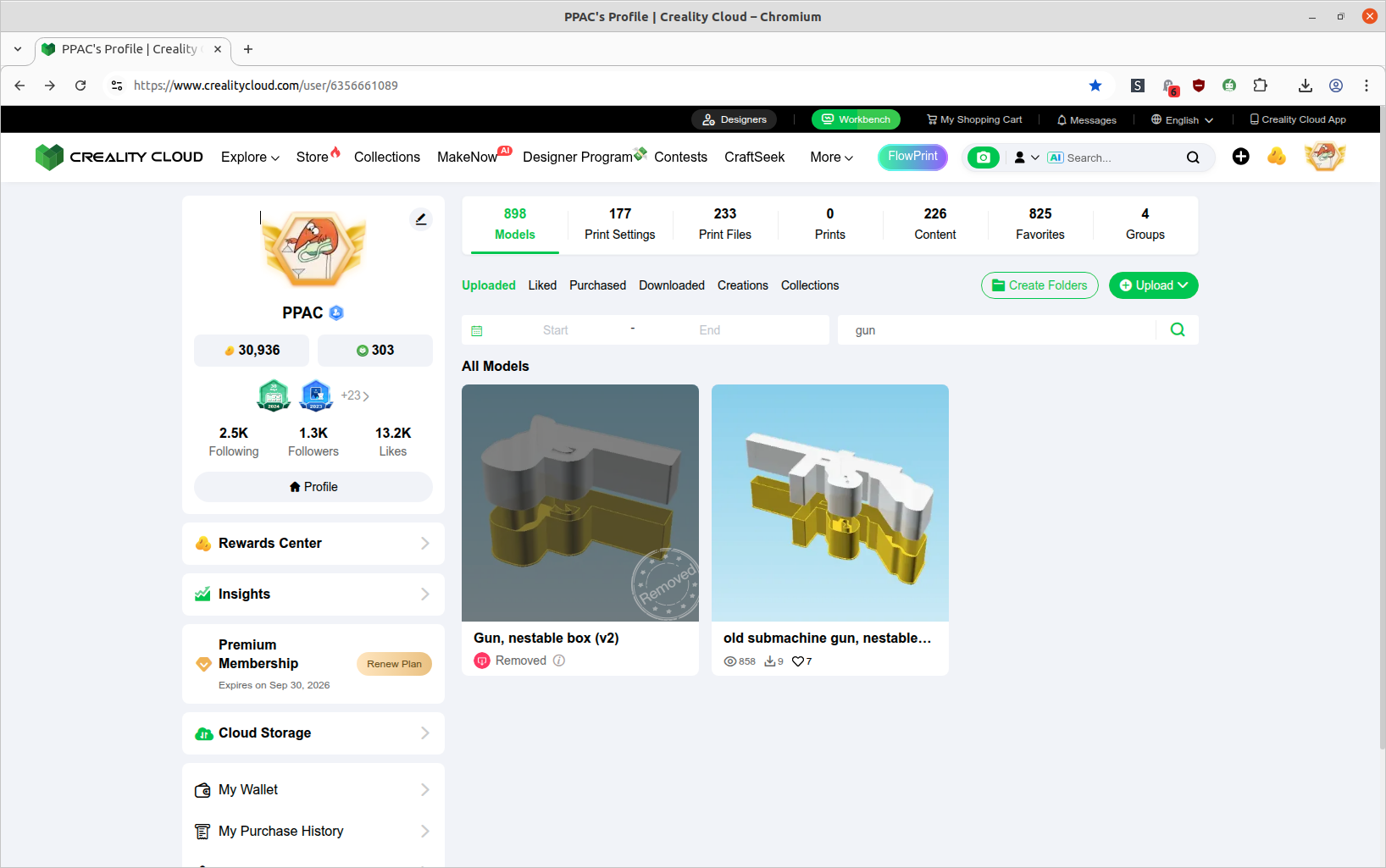The width and height of the screenshot is (1386, 868).
Task: Open the Chromium profile icon
Action: (x=1336, y=86)
